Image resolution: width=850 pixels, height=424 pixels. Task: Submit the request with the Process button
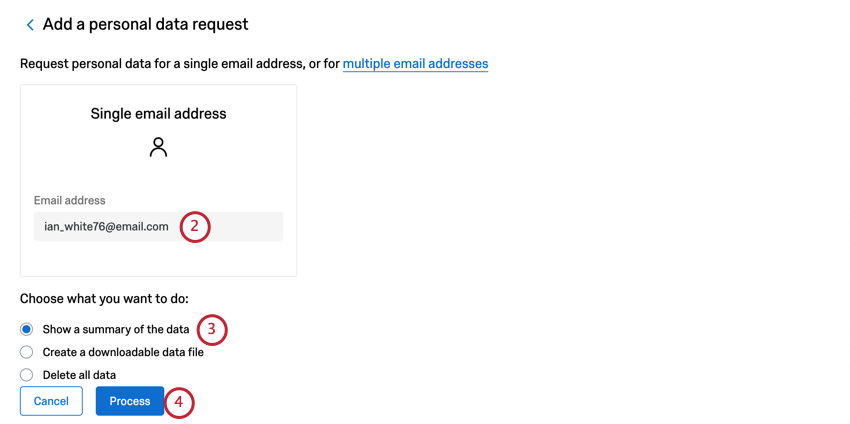point(130,401)
